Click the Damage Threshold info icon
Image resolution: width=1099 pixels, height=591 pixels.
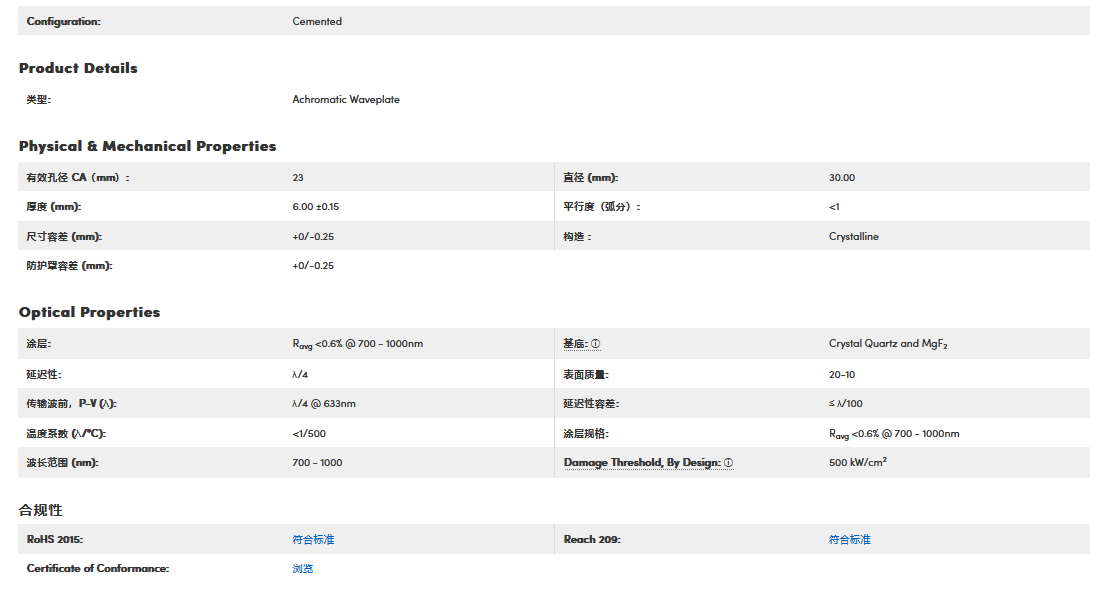(728, 463)
